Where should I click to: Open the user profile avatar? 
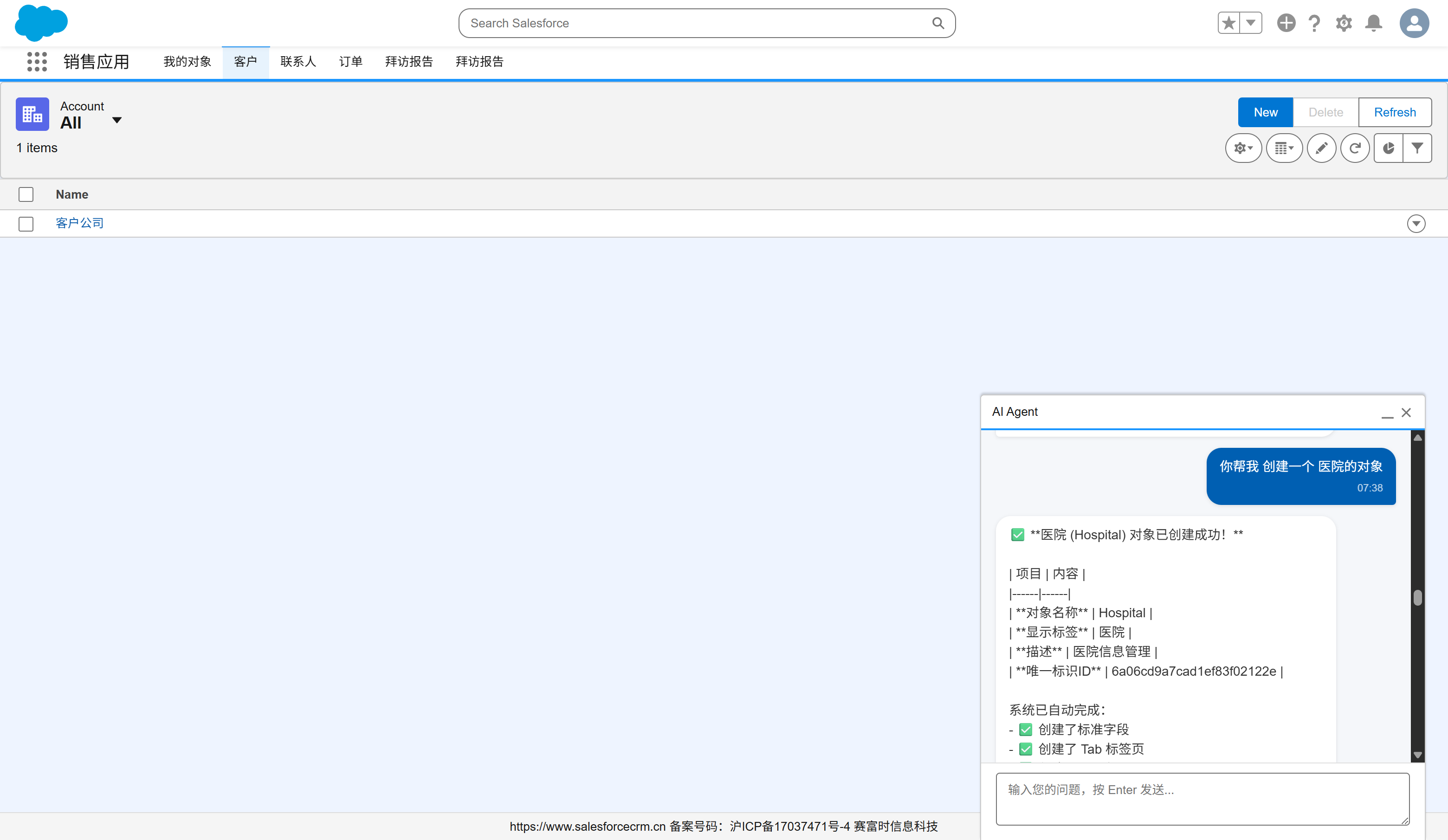pos(1414,23)
